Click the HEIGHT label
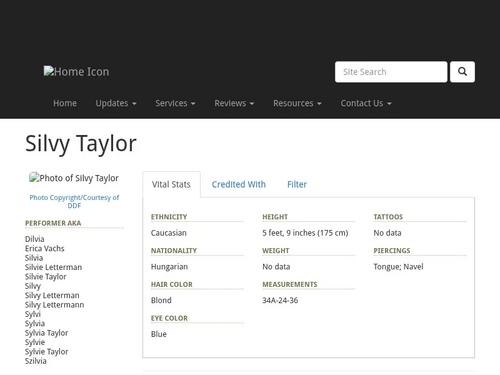 [275, 217]
